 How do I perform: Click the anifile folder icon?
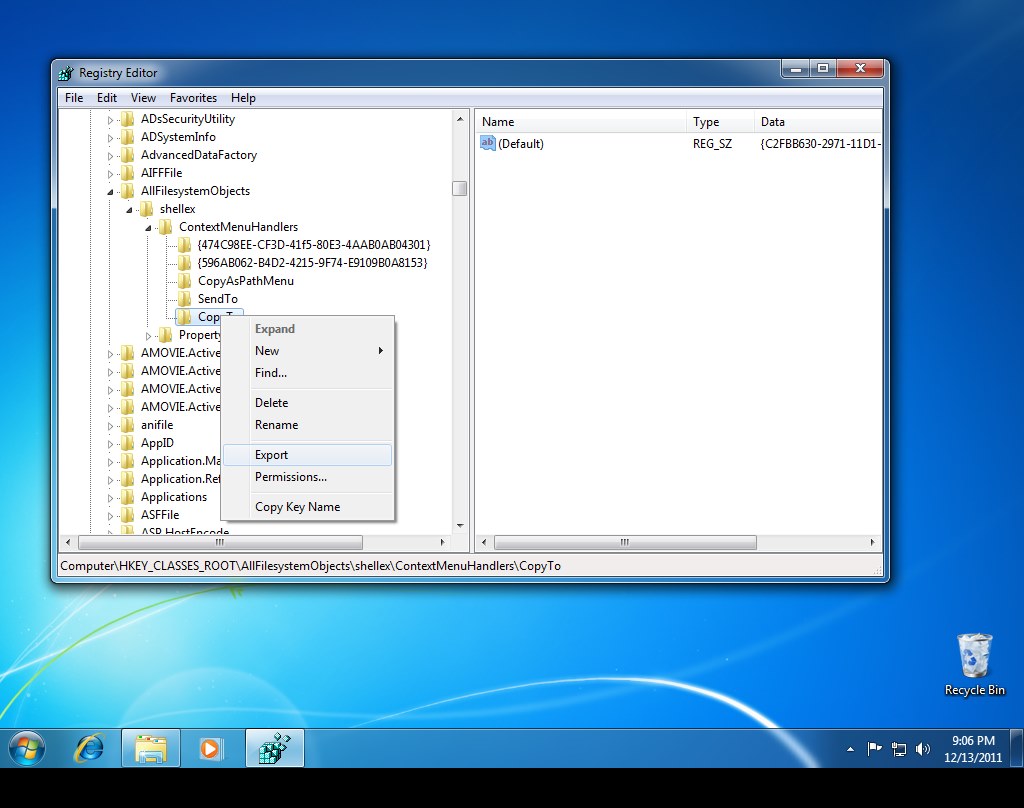128,425
